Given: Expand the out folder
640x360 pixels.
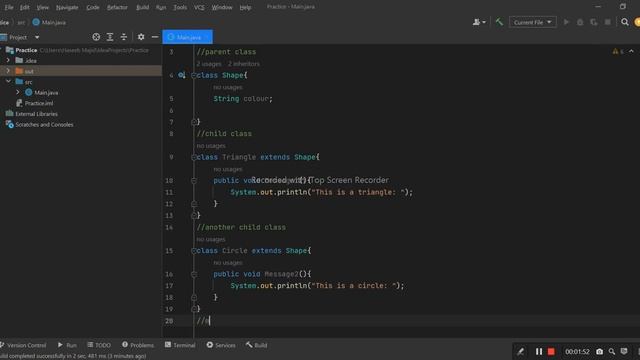Looking at the screenshot, I should [8, 71].
